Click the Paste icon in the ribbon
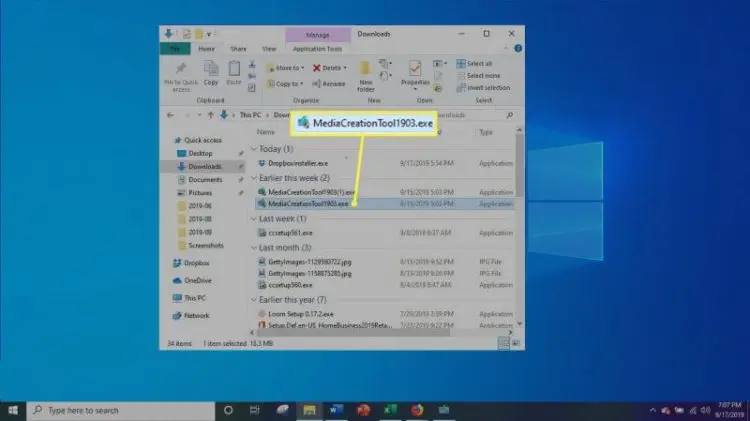Screen dimensions: 750x421 point(234,69)
